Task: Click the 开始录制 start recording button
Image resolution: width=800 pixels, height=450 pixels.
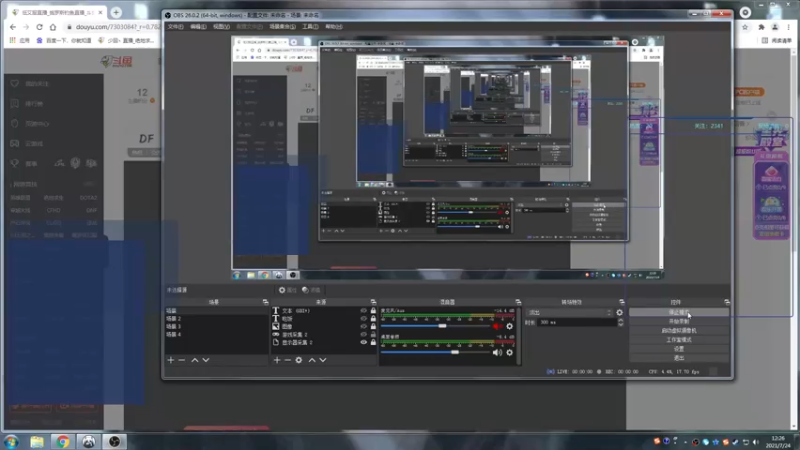Action: click(x=679, y=321)
